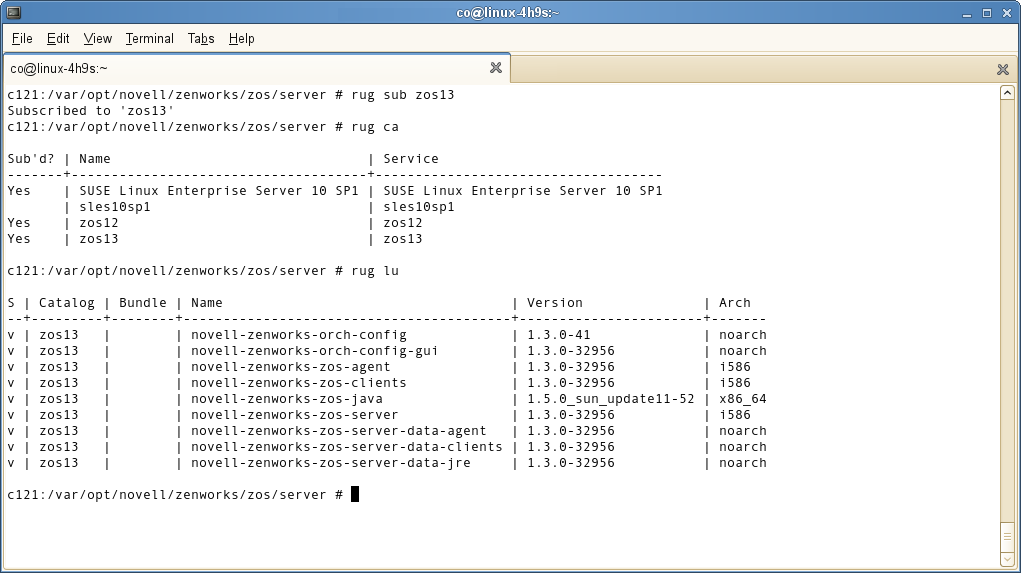Screen dimensions: 1021x573
Task: Click 'novell-zenworks-orch-config-gui' package name
Action: click(x=315, y=350)
